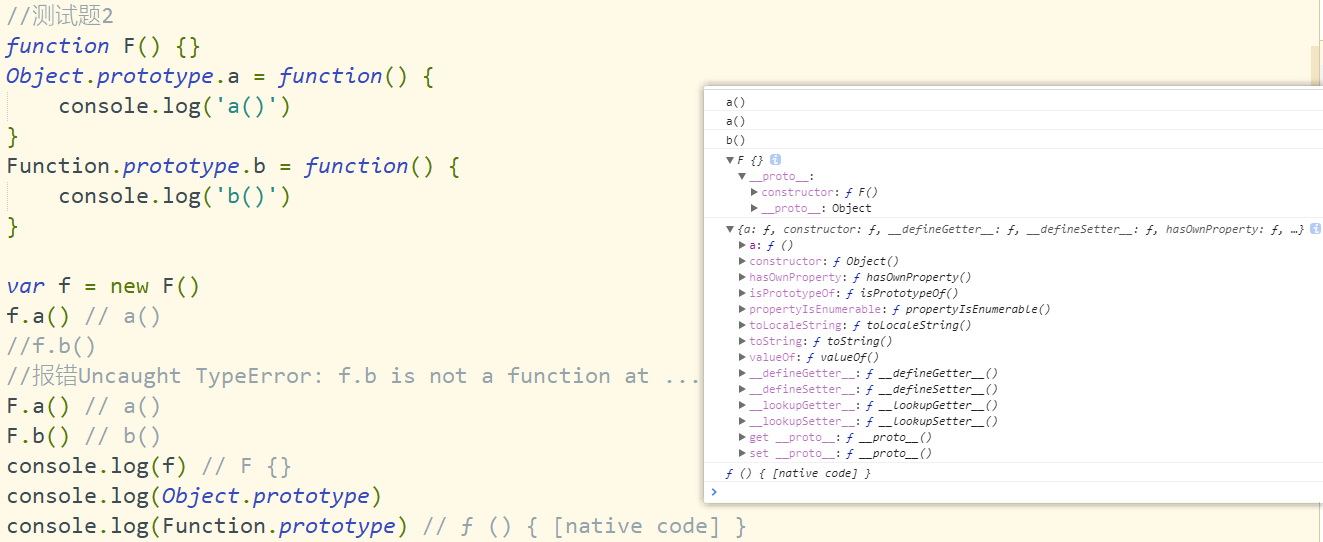Screen dimensions: 1323x542
Task: Click the console.log(Function.prototype) line
Action: tap(376, 526)
